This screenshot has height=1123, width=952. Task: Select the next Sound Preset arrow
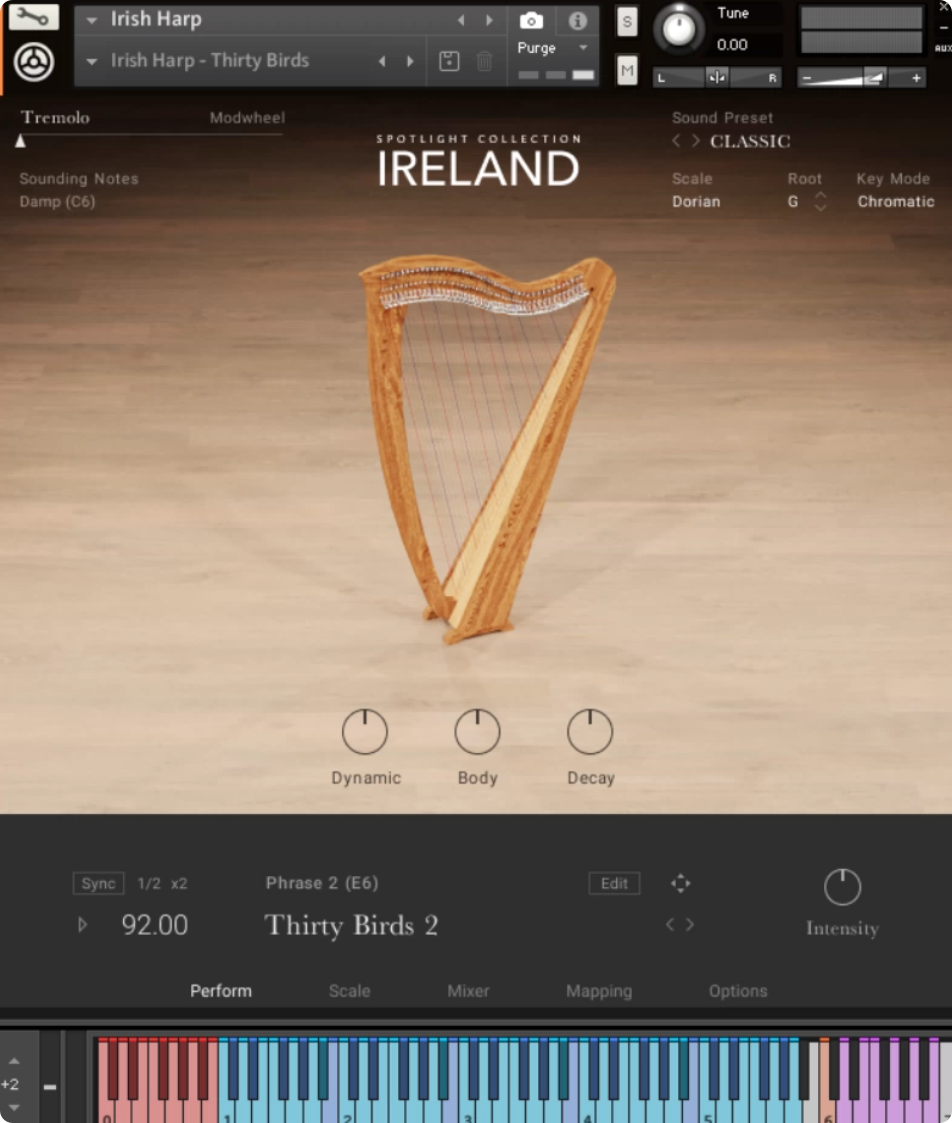pyautogui.click(x=696, y=141)
